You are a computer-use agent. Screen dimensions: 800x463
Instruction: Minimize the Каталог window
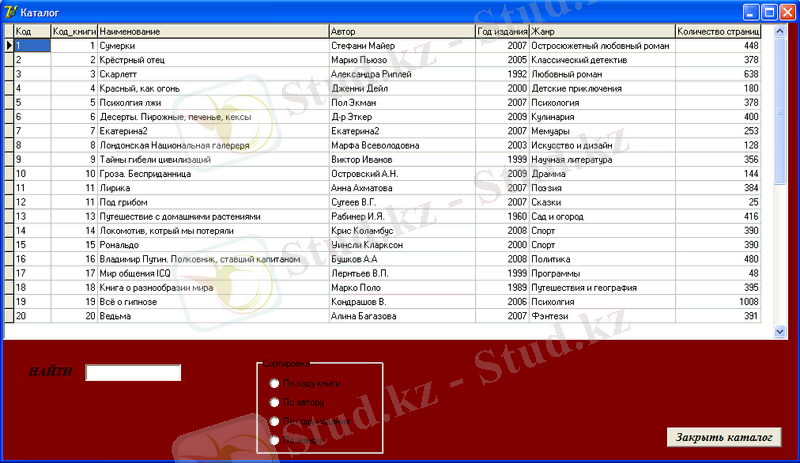tap(751, 12)
